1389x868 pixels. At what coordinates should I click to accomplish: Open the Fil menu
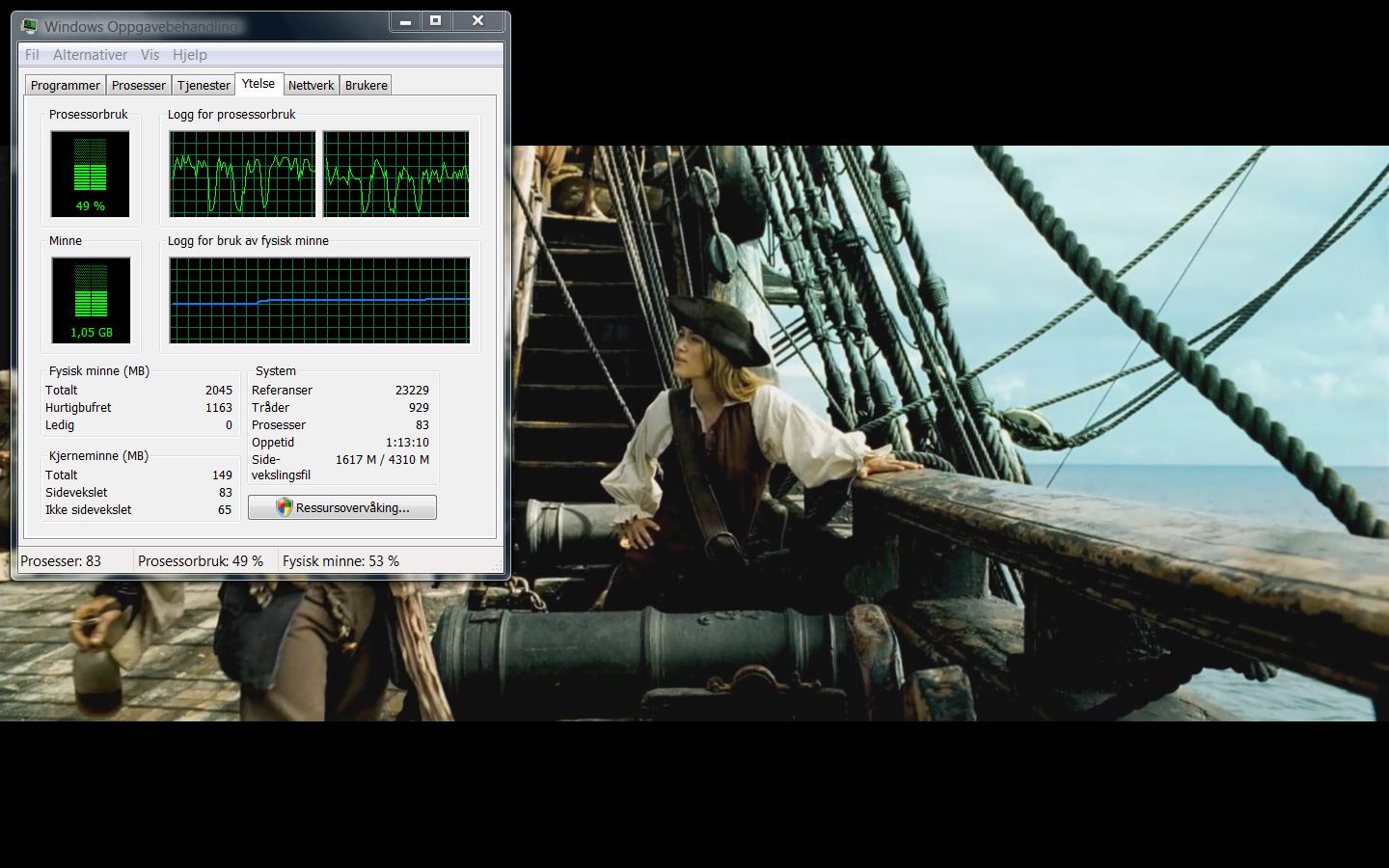point(32,55)
